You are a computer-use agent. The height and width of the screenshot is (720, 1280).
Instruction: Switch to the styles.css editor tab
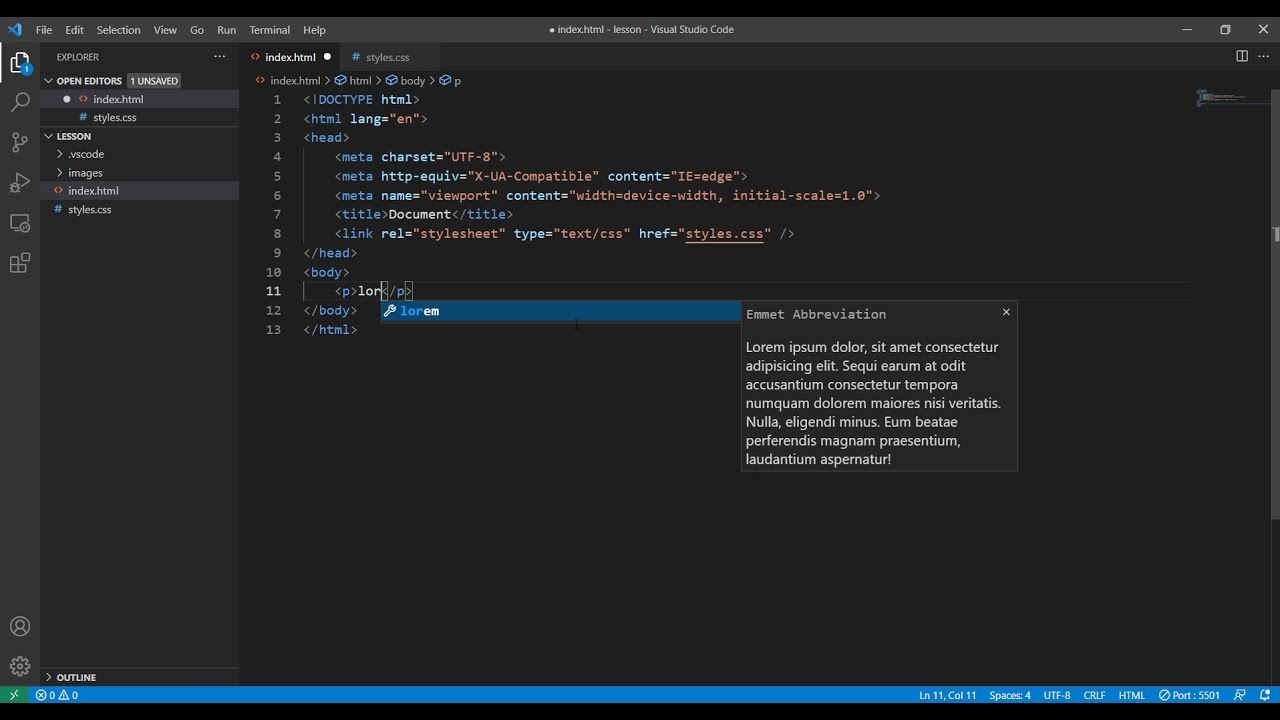point(388,57)
